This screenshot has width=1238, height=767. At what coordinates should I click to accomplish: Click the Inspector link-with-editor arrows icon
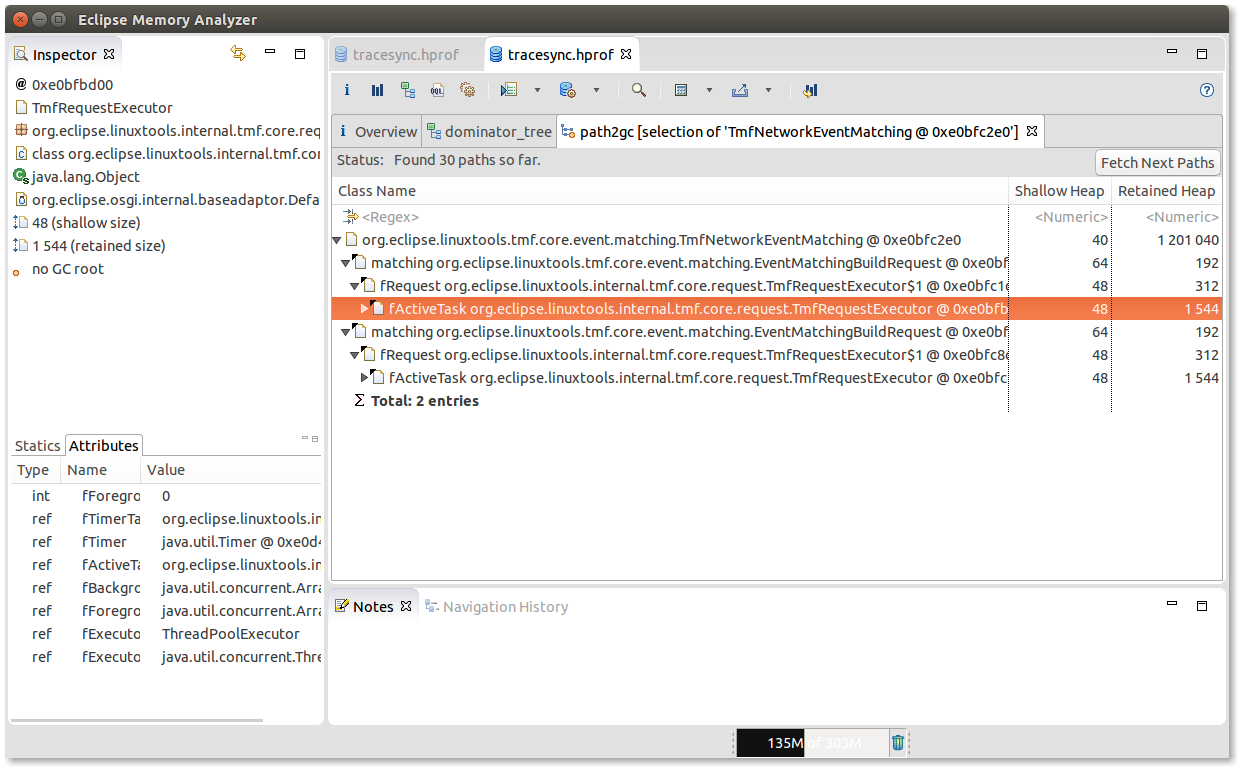(x=238, y=53)
